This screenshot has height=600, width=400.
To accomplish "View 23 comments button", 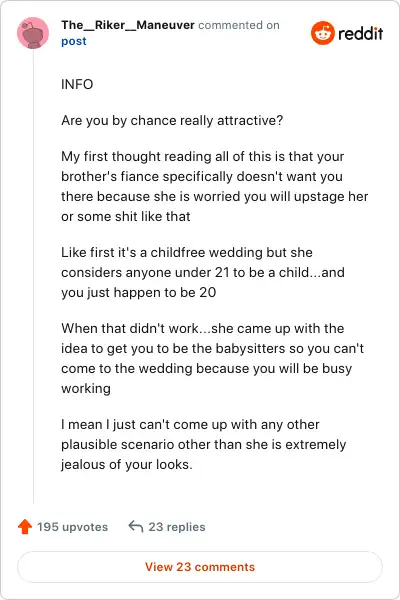I will pos(200,567).
